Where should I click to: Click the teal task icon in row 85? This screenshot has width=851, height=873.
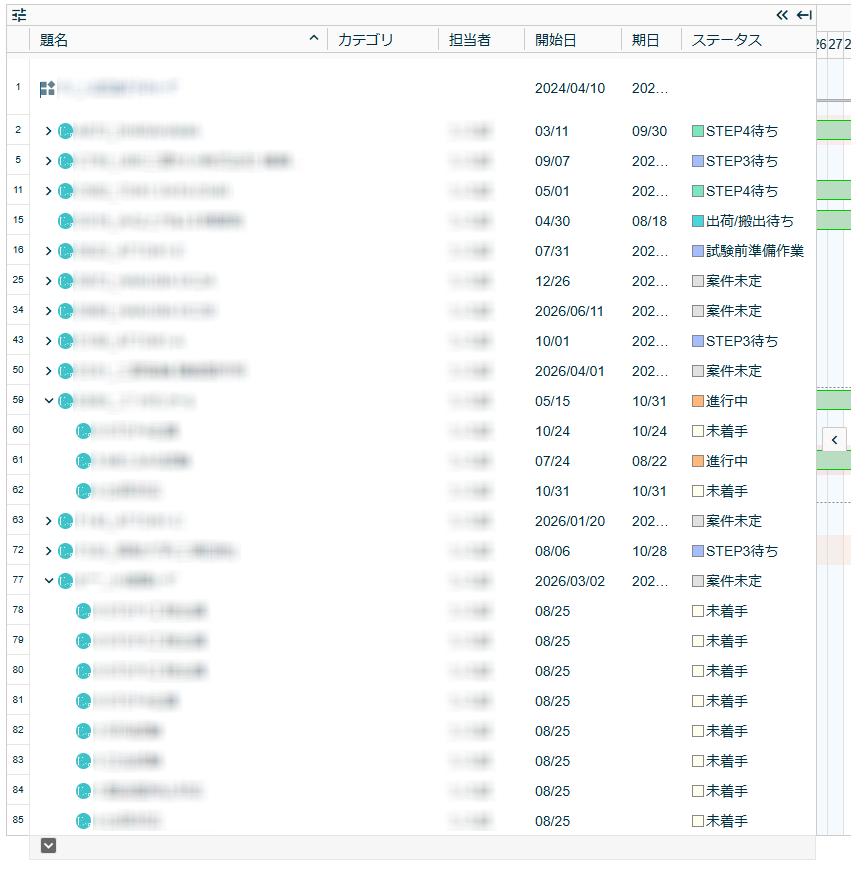click(84, 821)
